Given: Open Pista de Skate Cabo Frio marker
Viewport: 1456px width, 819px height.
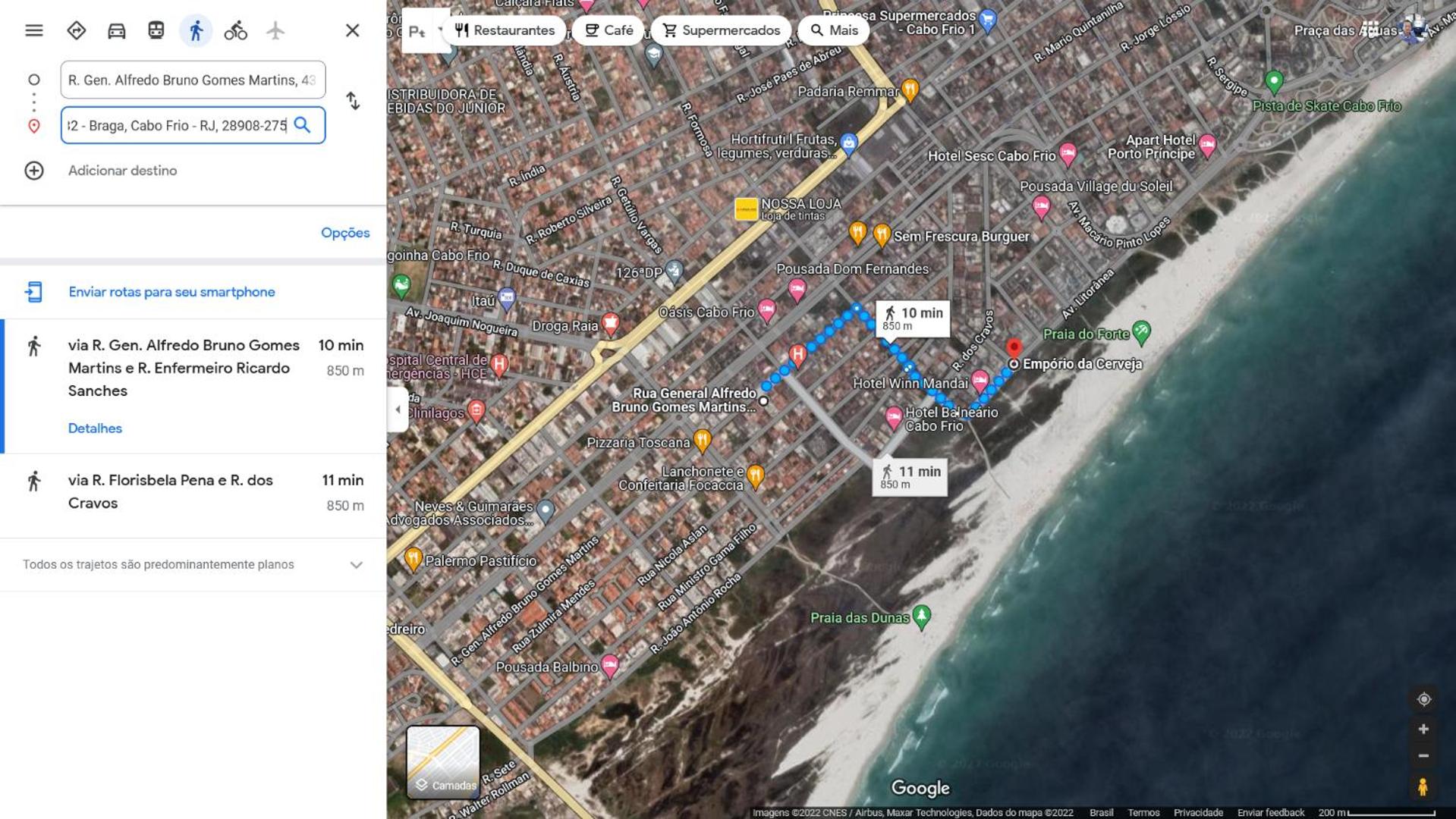Looking at the screenshot, I should pos(1274,81).
